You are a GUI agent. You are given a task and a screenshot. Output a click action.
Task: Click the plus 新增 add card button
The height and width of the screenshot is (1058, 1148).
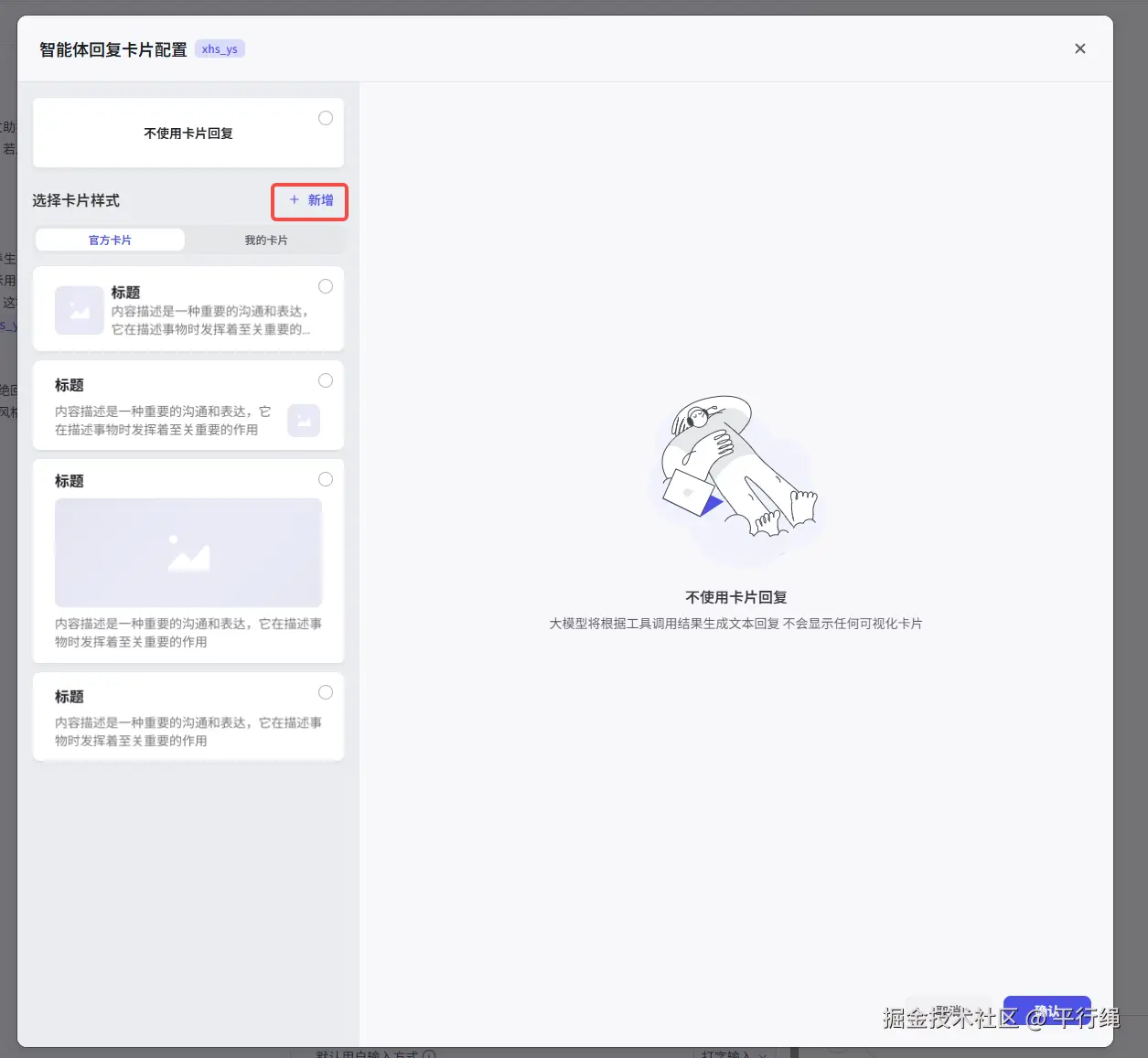click(x=310, y=200)
